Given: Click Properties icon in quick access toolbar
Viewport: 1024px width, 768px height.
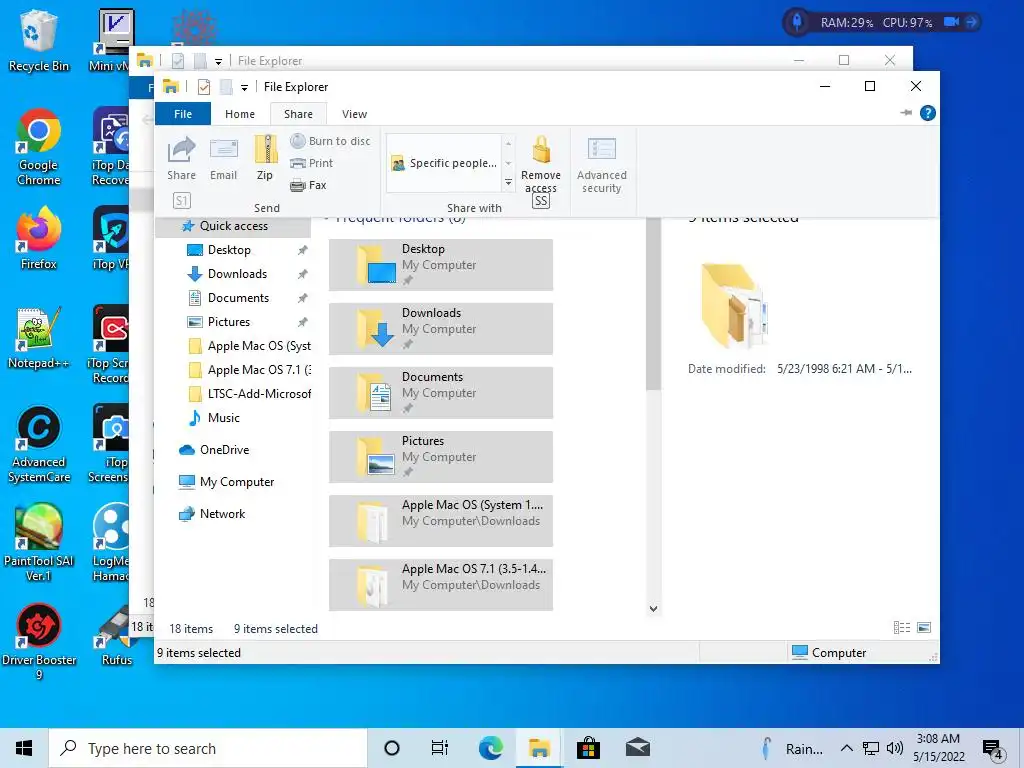Looking at the screenshot, I should pyautogui.click(x=204, y=87).
